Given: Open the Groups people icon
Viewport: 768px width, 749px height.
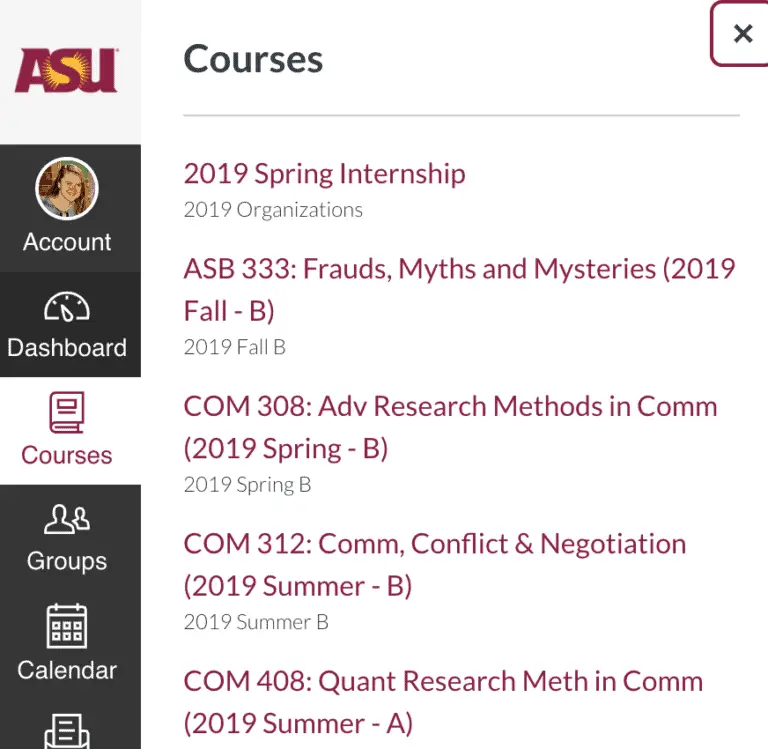Looking at the screenshot, I should [x=67, y=519].
